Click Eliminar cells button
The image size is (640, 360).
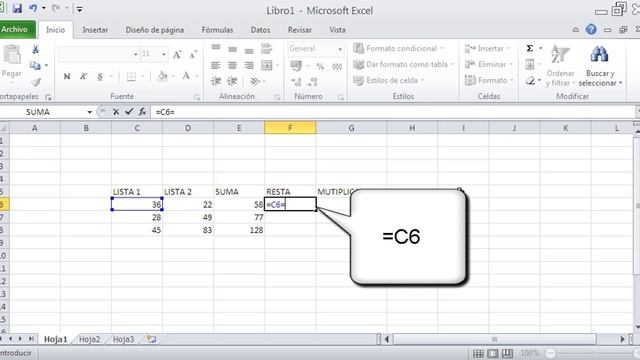pyautogui.click(x=488, y=64)
